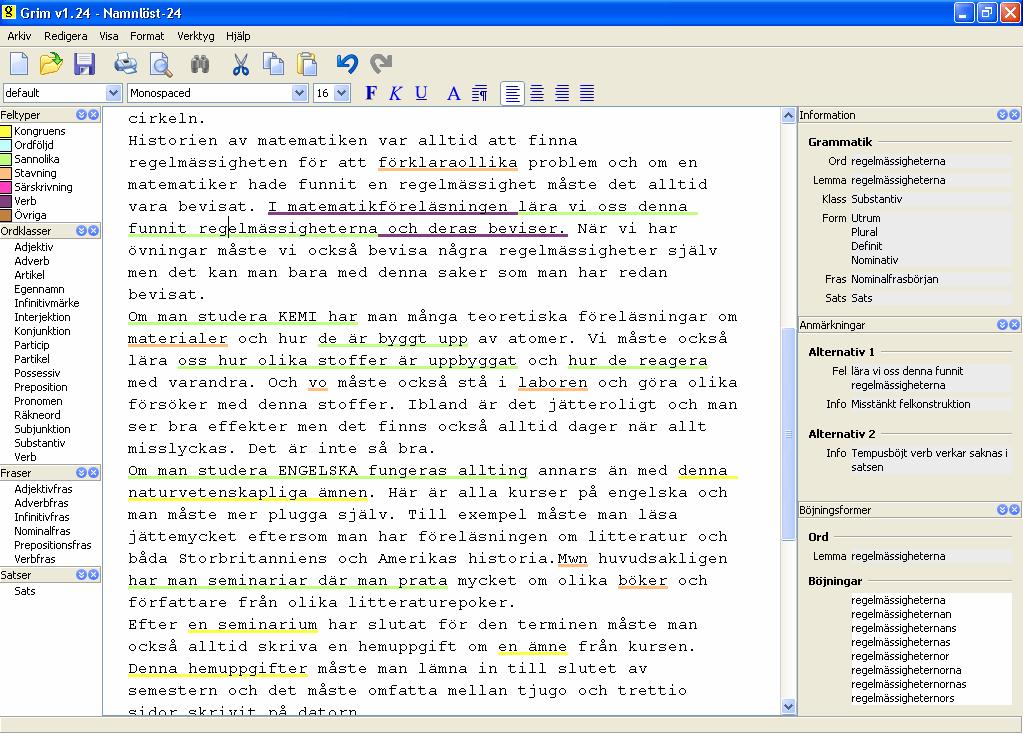Select the Sannolika error type
The height and width of the screenshot is (734, 1023).
pos(37,159)
